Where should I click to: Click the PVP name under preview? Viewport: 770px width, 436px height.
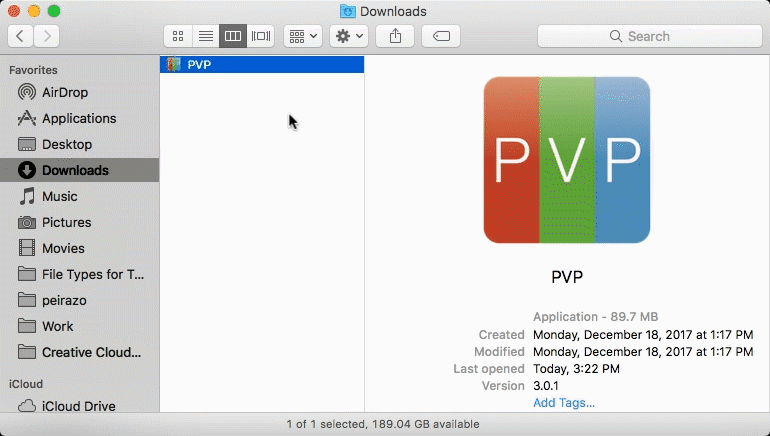tap(567, 277)
